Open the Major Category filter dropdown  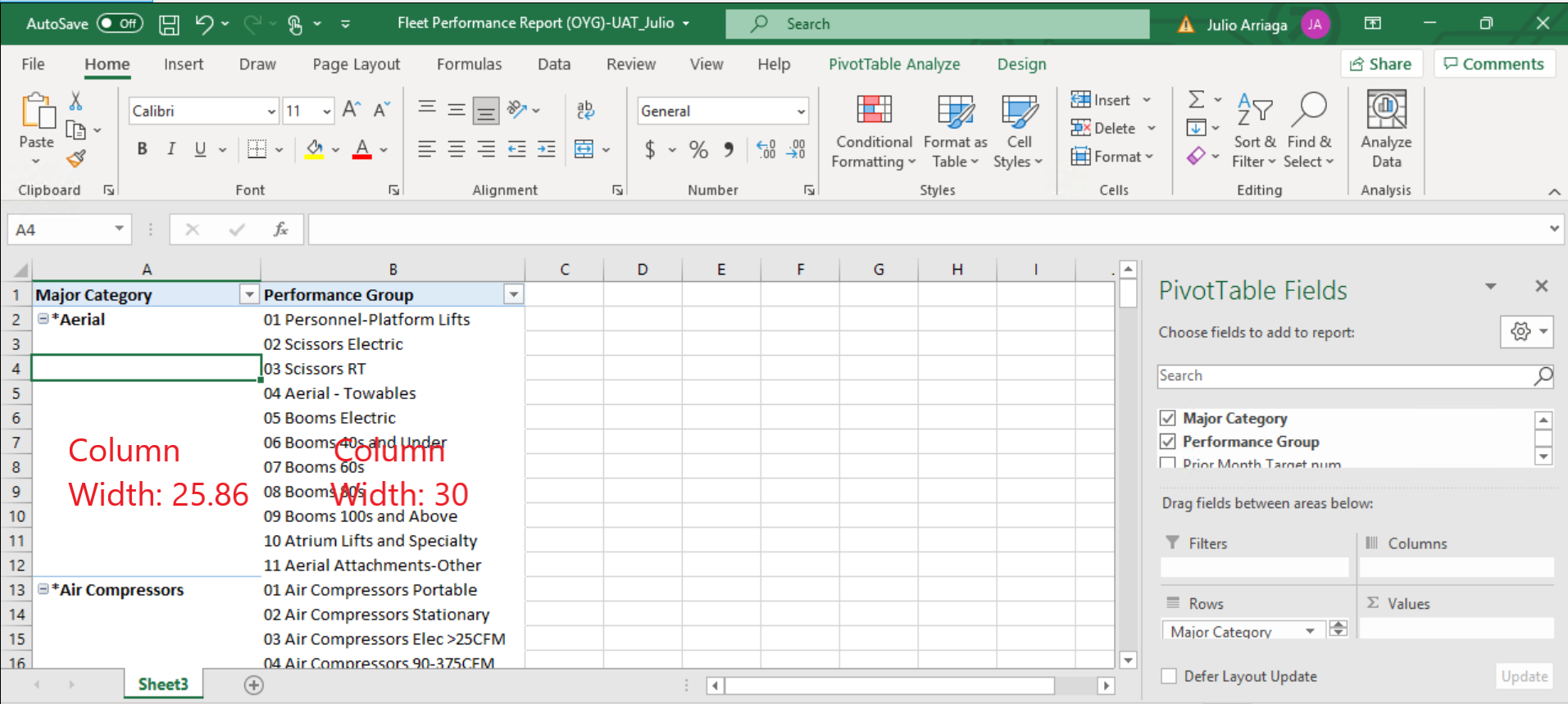click(x=249, y=295)
